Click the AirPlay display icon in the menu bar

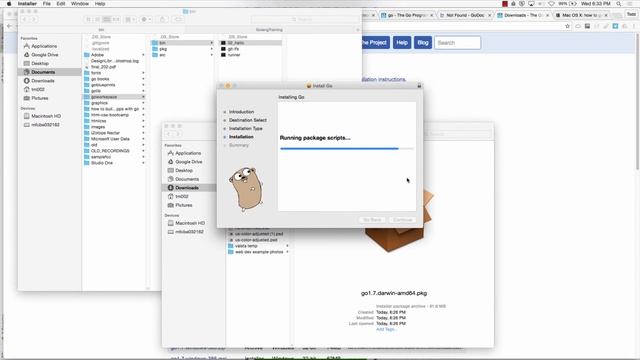pos(531,4)
